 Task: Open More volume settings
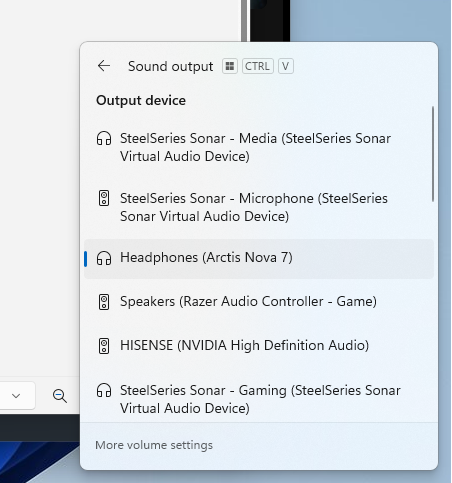tap(154, 445)
